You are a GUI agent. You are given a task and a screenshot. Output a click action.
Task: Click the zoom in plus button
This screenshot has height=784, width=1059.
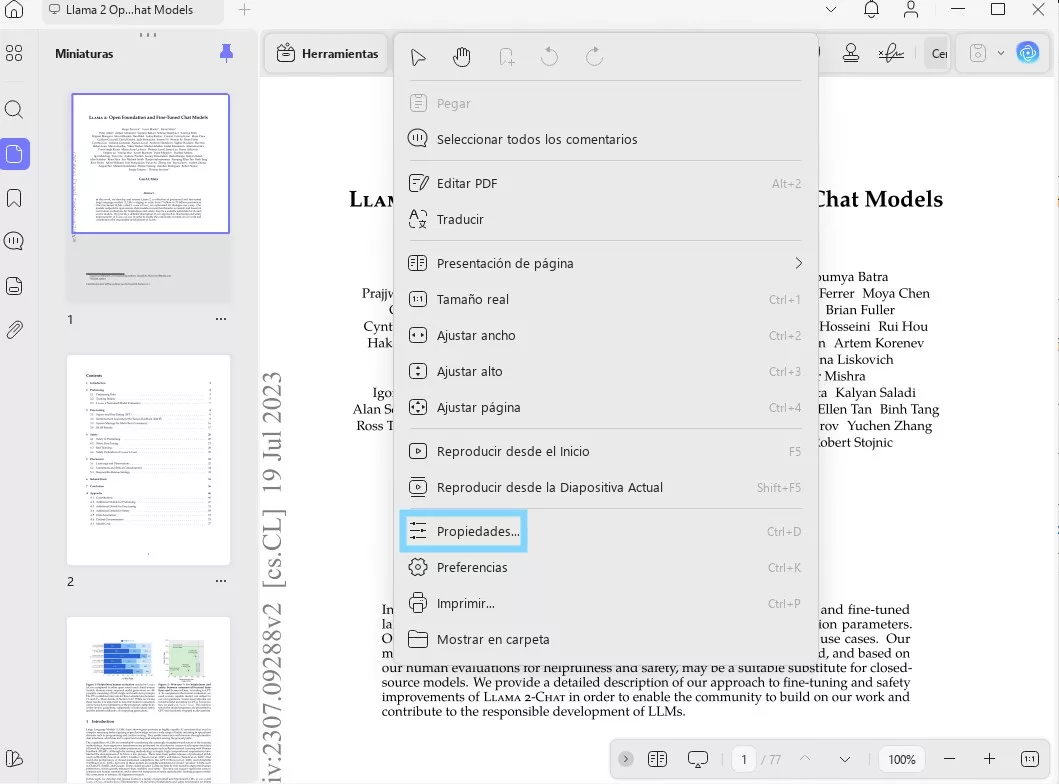click(989, 759)
